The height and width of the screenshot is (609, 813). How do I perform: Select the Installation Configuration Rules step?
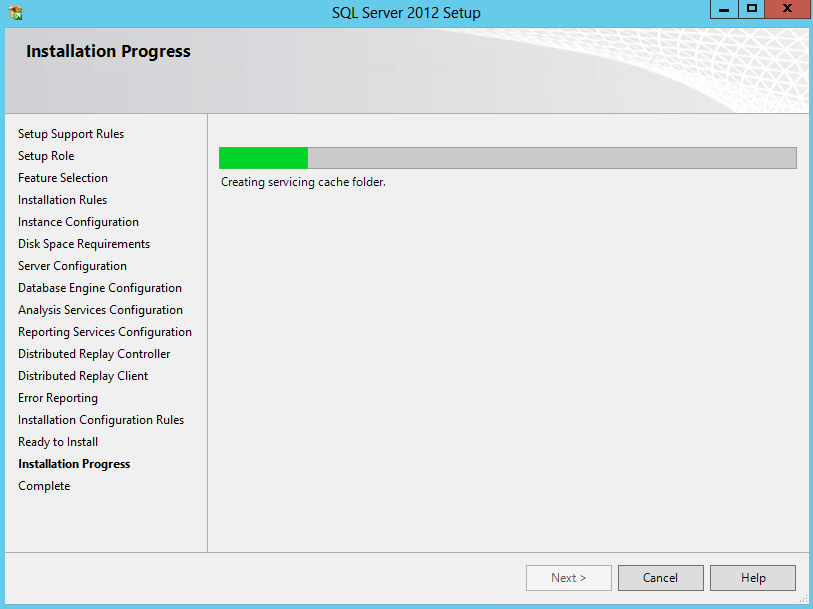point(101,420)
